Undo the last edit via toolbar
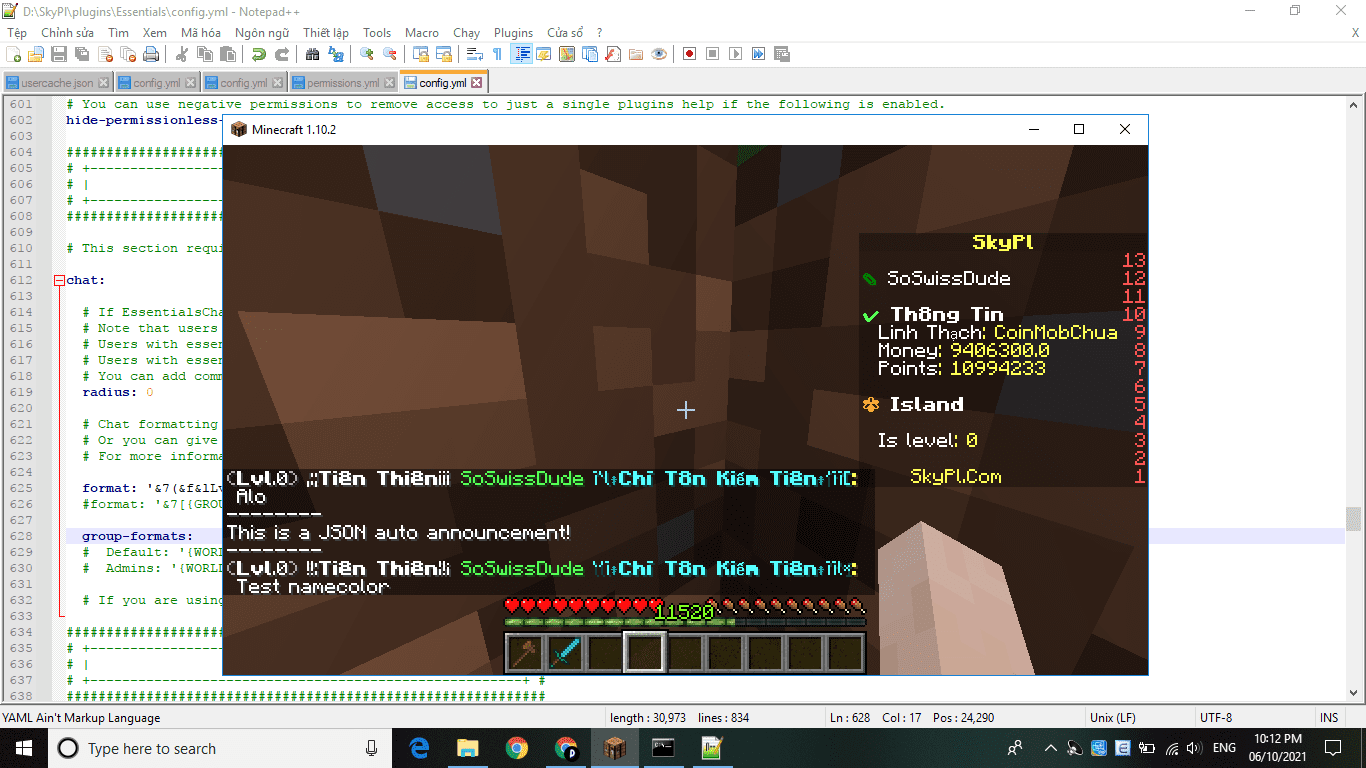Screen dimensions: 1366x768 click(258, 54)
